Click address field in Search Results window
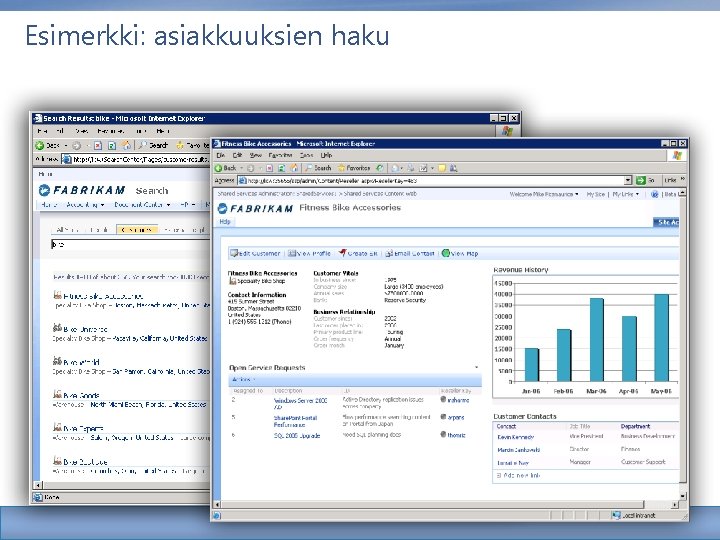720x540 pixels. (136, 159)
